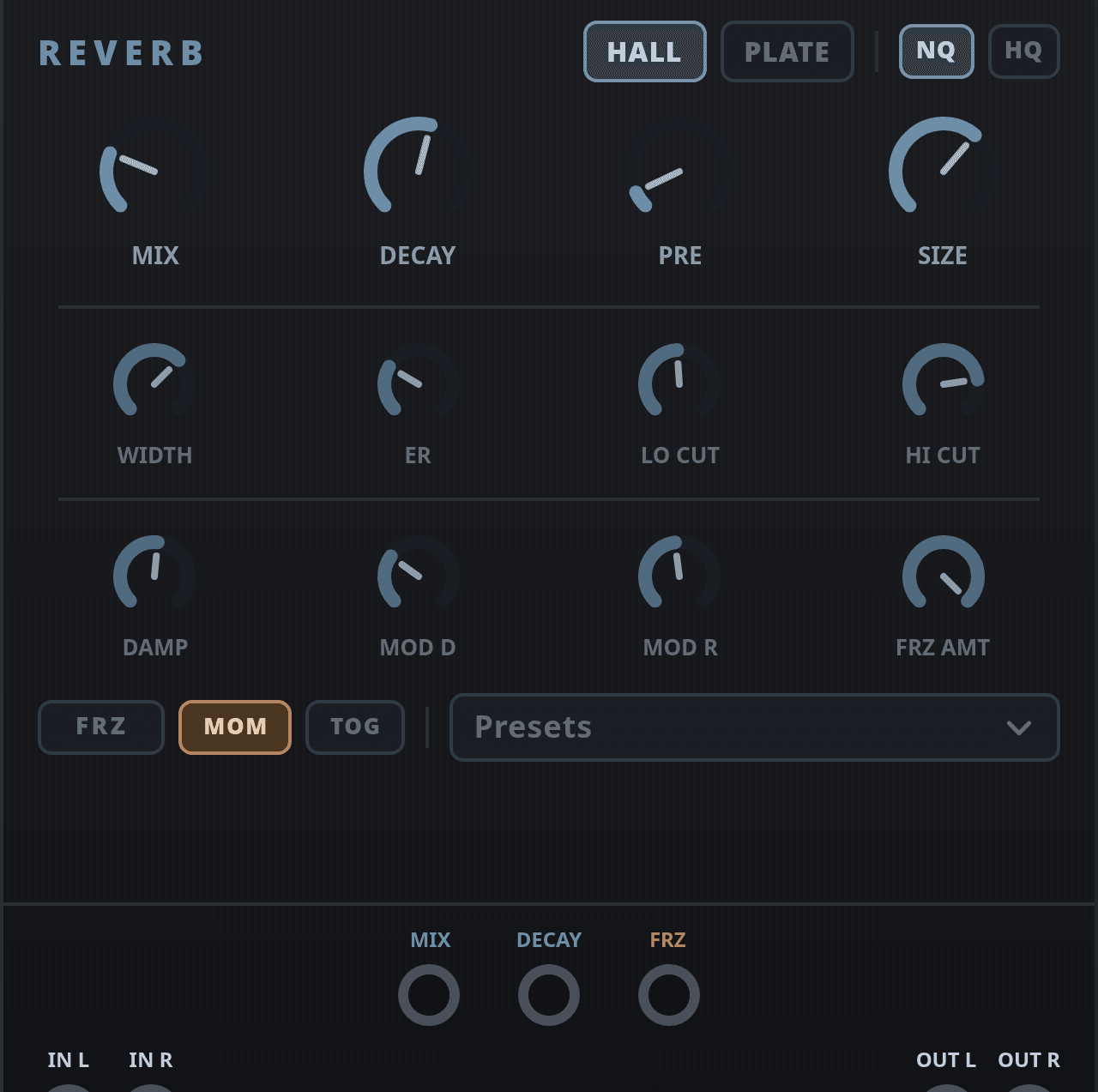The width and height of the screenshot is (1098, 1092).
Task: Click the Presets chevron arrow
Action: [1018, 728]
